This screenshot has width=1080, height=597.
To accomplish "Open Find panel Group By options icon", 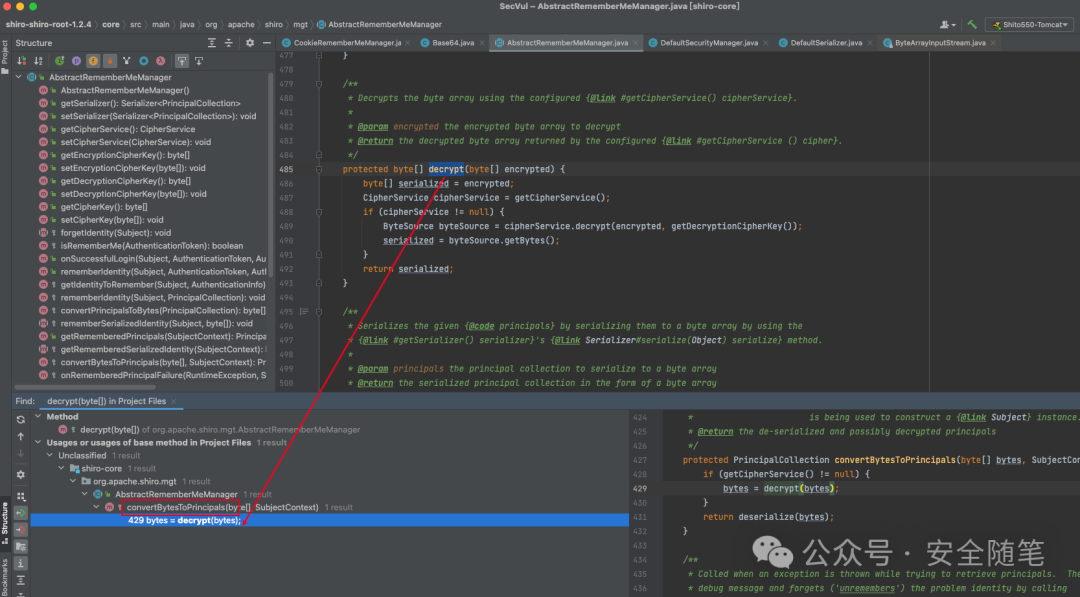I will [21, 496].
